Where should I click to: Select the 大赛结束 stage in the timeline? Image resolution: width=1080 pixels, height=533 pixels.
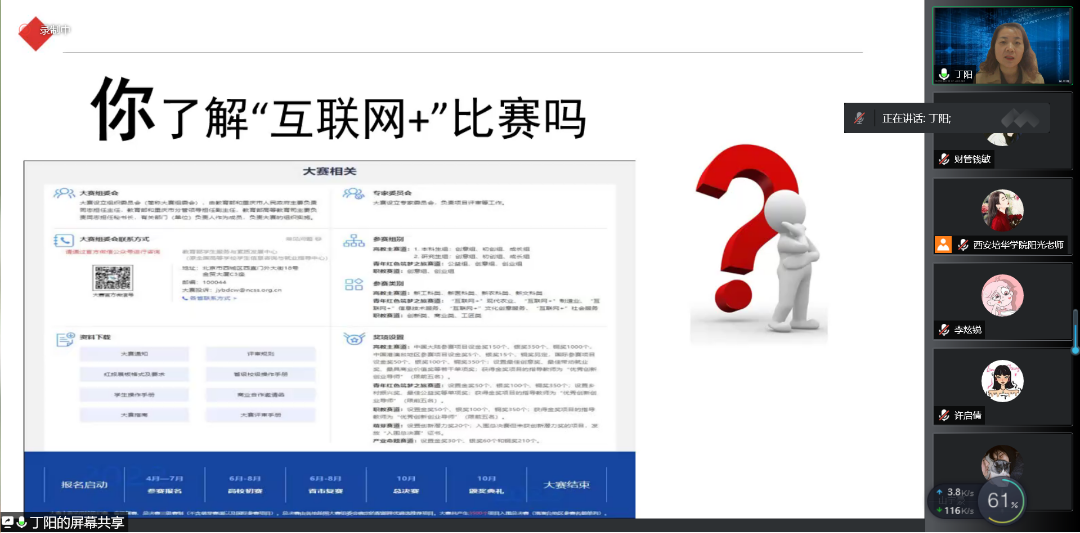click(x=566, y=485)
